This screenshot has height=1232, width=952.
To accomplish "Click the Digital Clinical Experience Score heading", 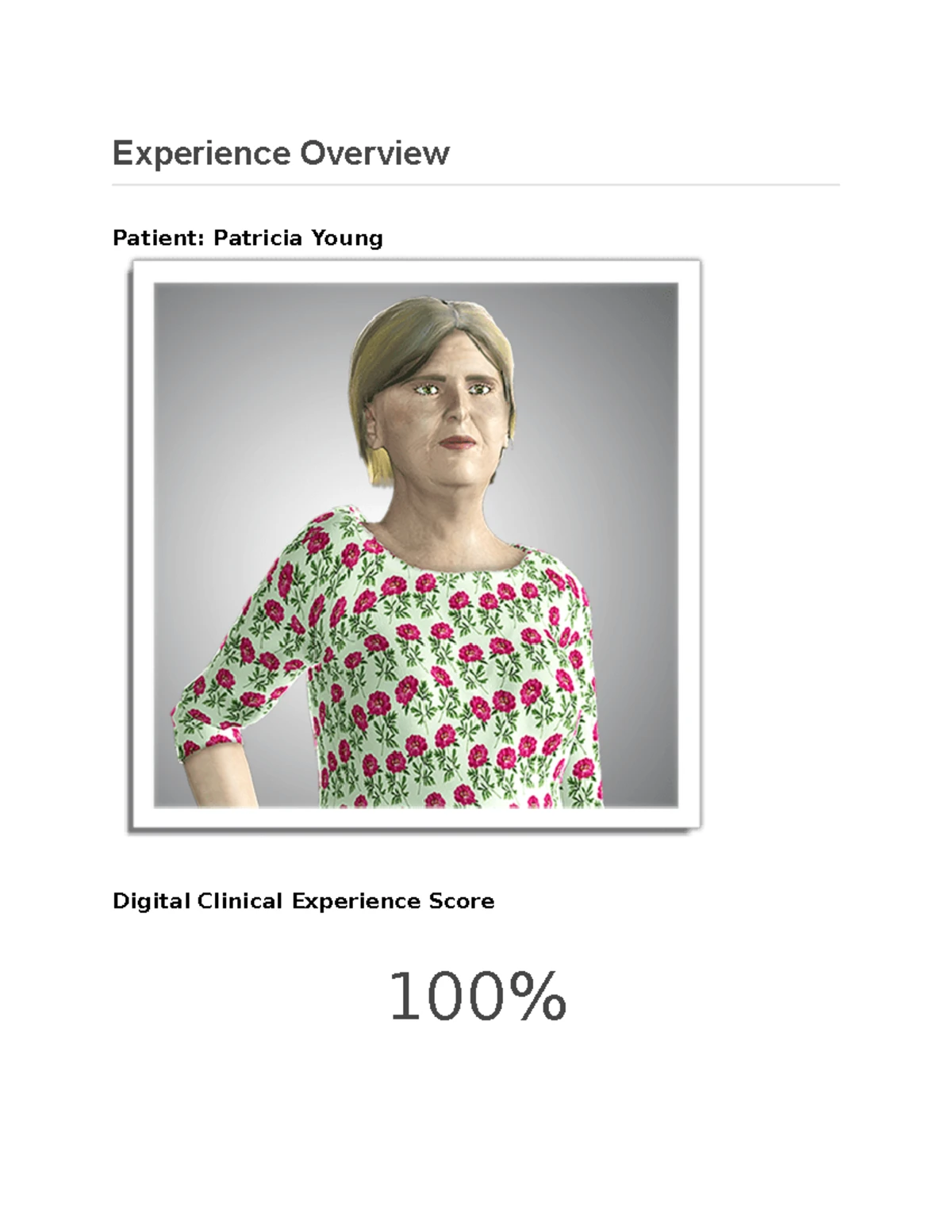I will pos(303,901).
